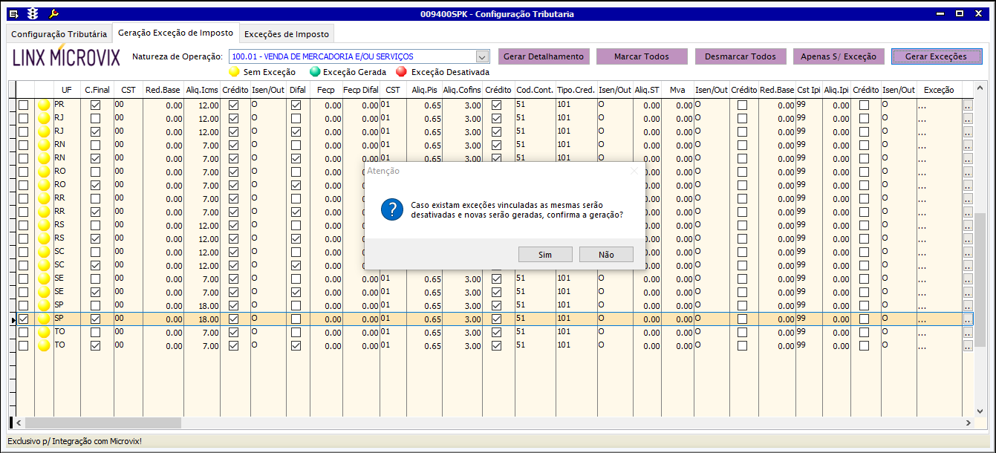Click the yellow status ball in PR row
Screen dimensions: 999x455
(44, 105)
